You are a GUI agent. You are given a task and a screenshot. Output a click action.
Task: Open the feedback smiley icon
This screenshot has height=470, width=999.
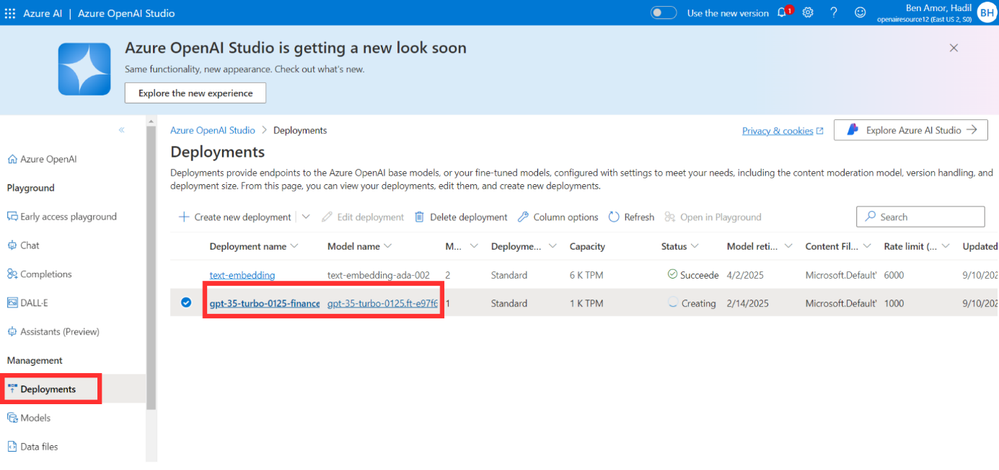860,13
